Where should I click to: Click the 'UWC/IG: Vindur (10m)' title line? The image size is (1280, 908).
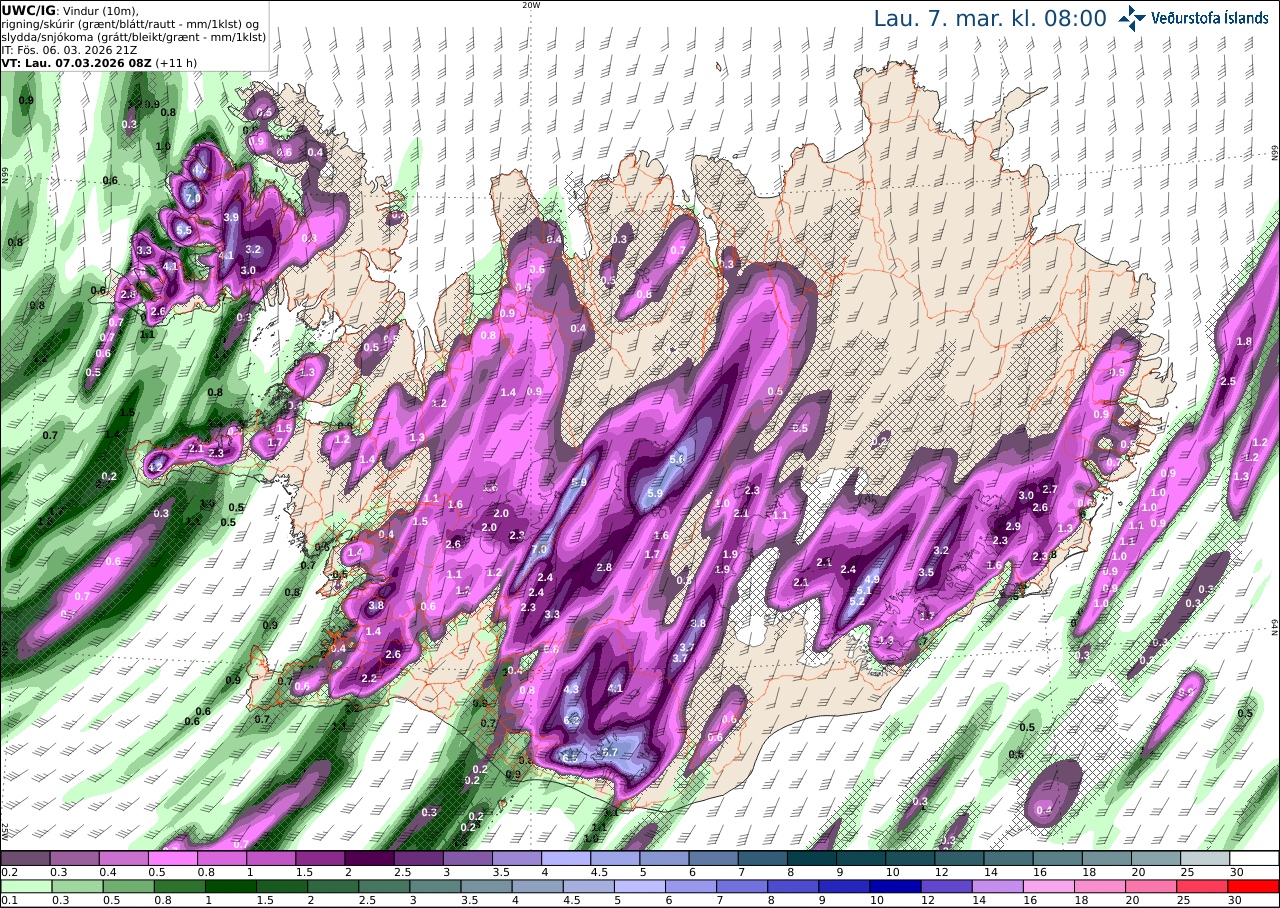(70, 9)
